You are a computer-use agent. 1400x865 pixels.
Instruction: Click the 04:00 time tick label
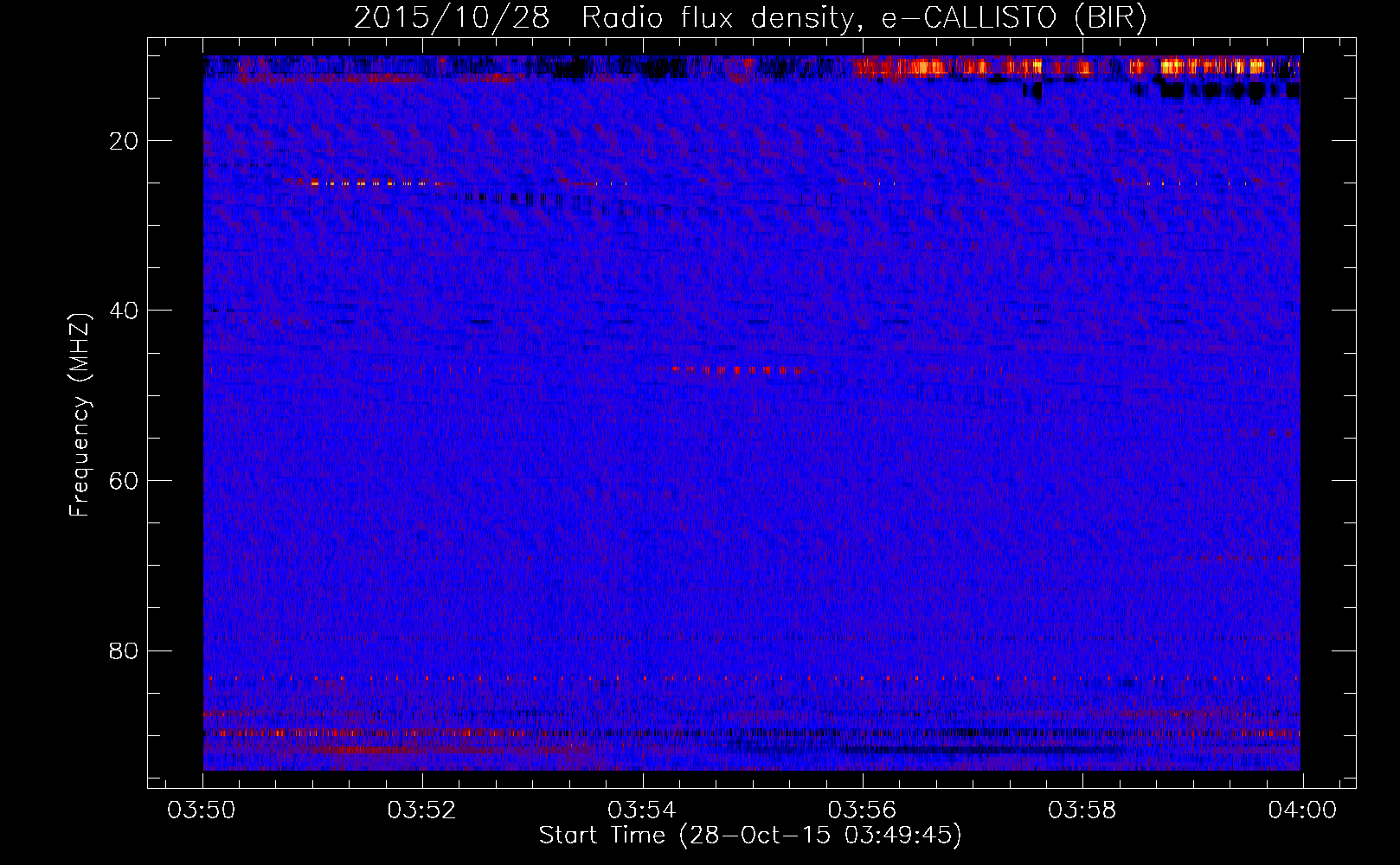coord(1302,811)
